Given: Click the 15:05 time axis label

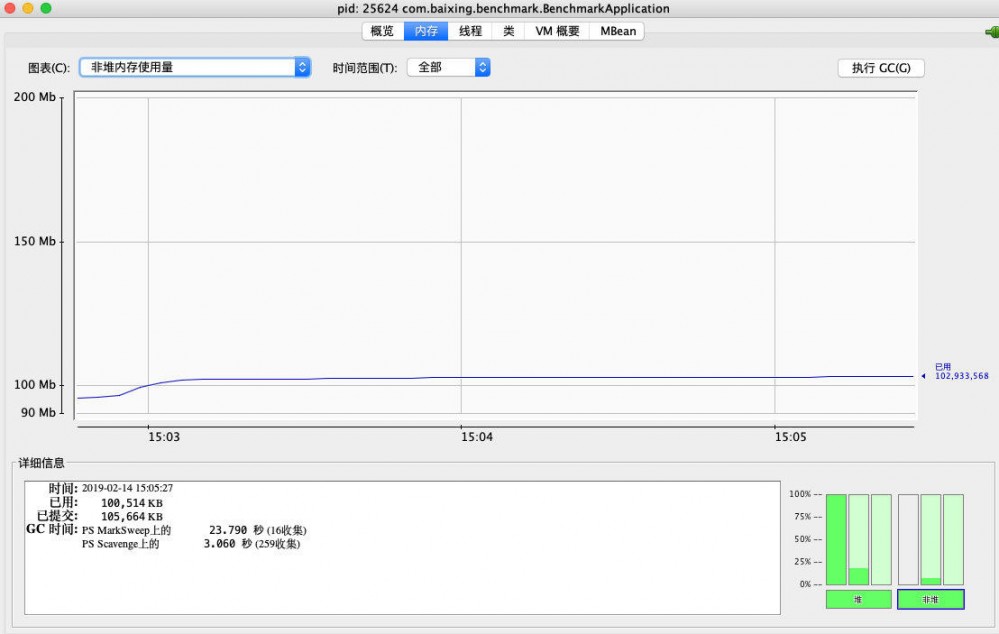Looking at the screenshot, I should click(790, 437).
